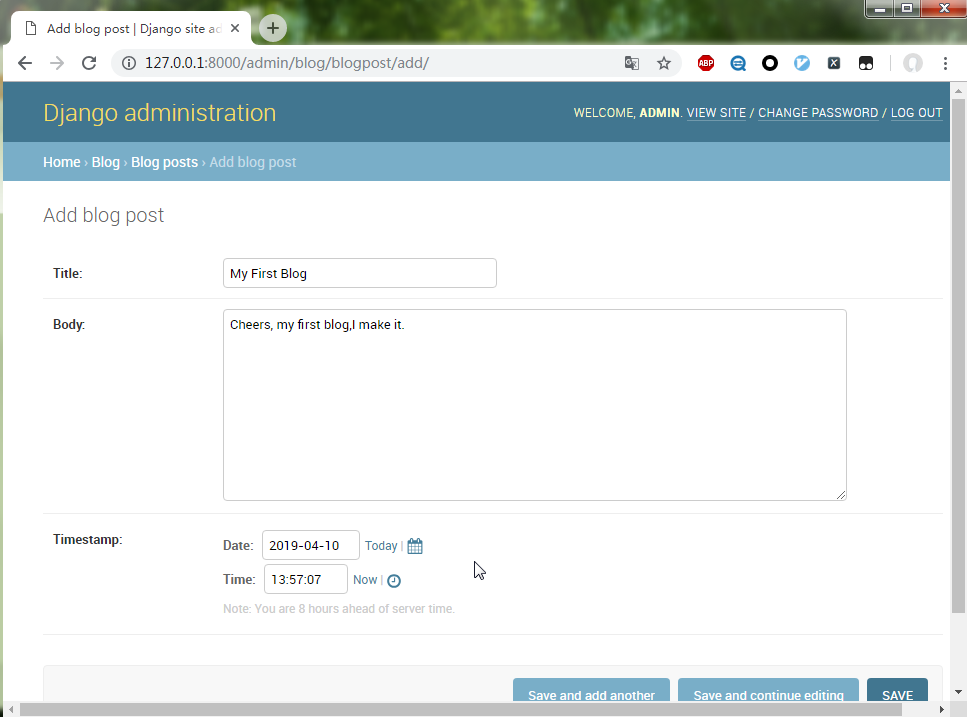The height and width of the screenshot is (717, 967).
Task: Open the blue chat-bubble extension icon
Action: point(738,63)
